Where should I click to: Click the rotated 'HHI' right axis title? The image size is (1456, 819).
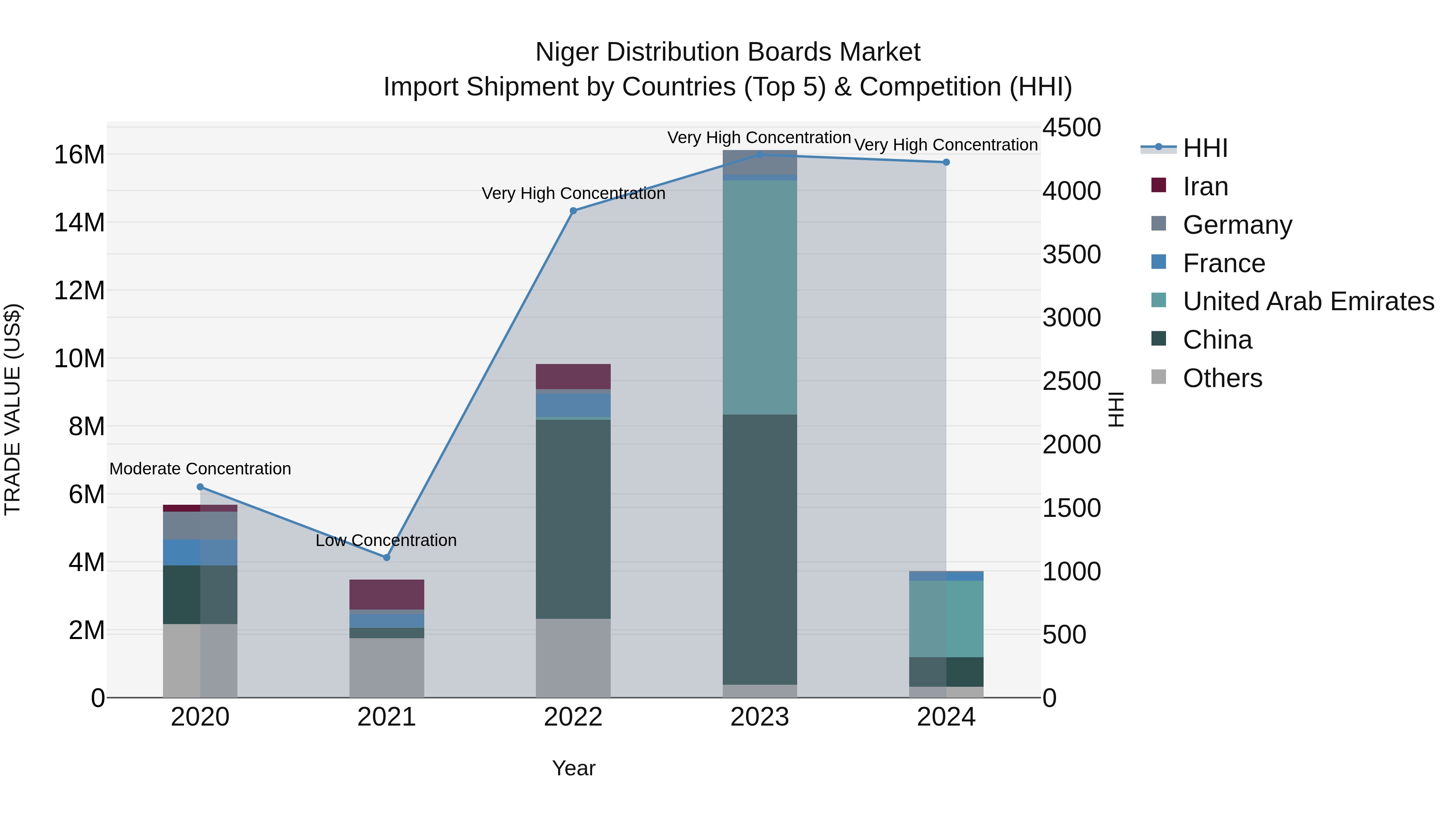click(1116, 409)
